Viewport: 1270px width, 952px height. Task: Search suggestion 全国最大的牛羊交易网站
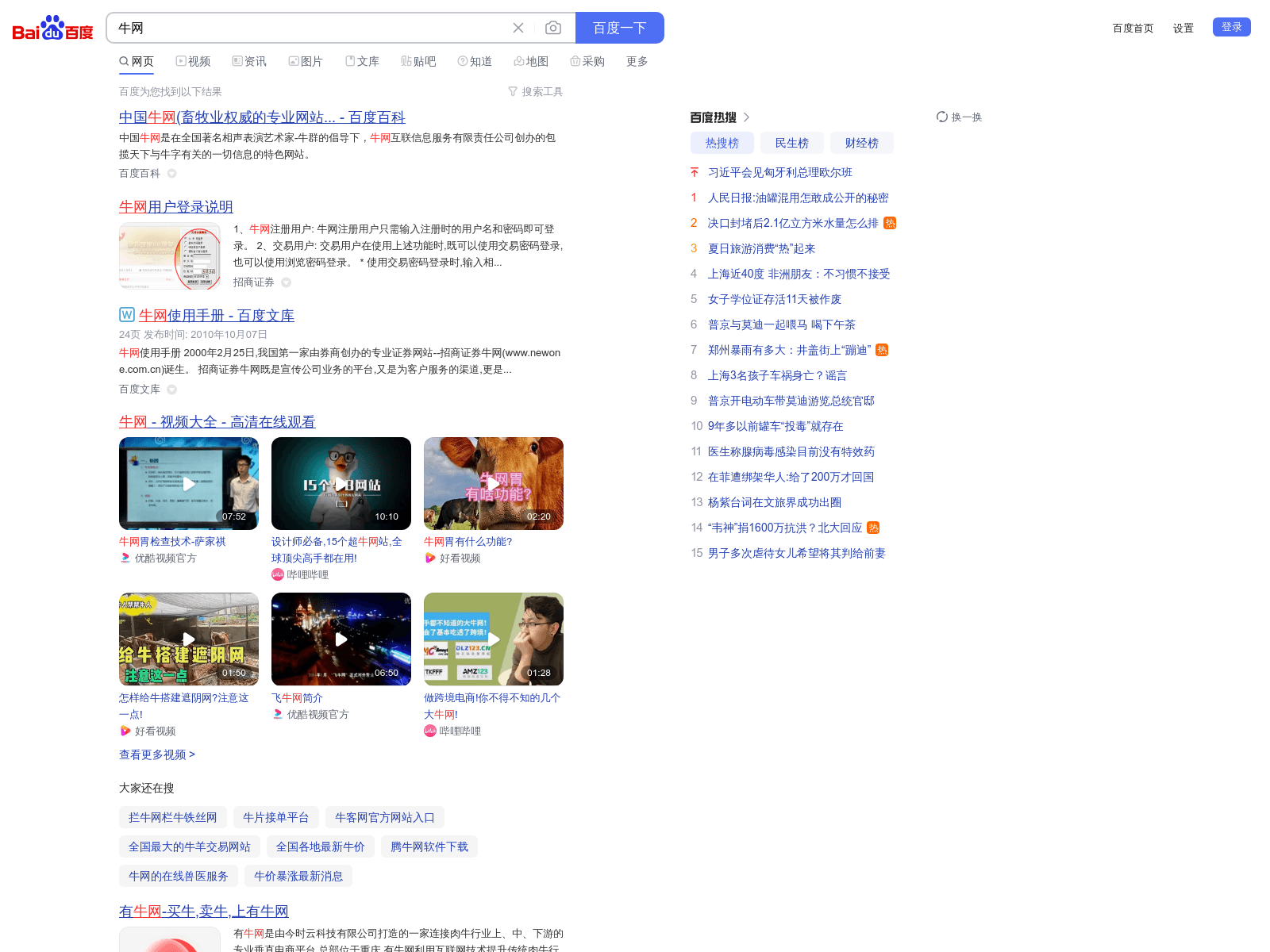[x=190, y=846]
